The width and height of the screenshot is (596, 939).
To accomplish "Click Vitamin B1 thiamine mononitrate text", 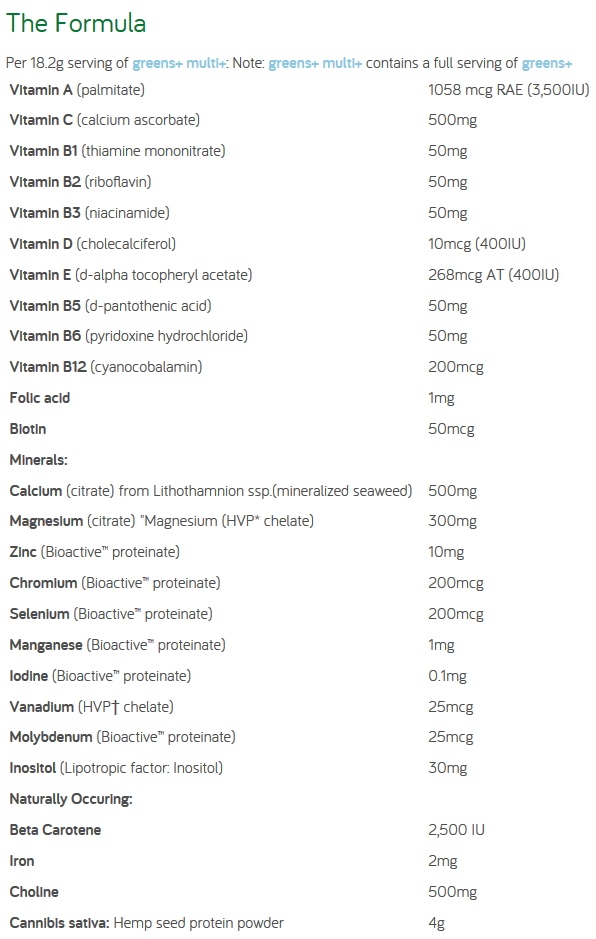I will click(x=117, y=151).
